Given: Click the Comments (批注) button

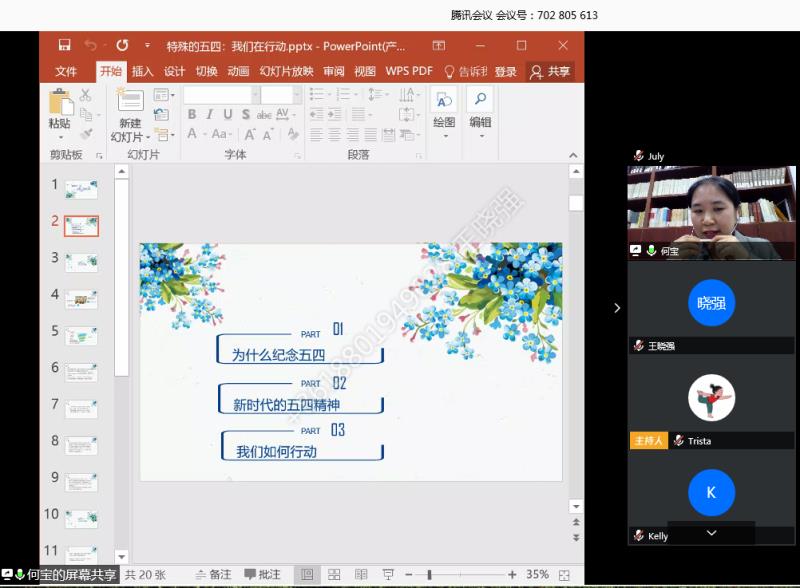Looking at the screenshot, I should 262,575.
